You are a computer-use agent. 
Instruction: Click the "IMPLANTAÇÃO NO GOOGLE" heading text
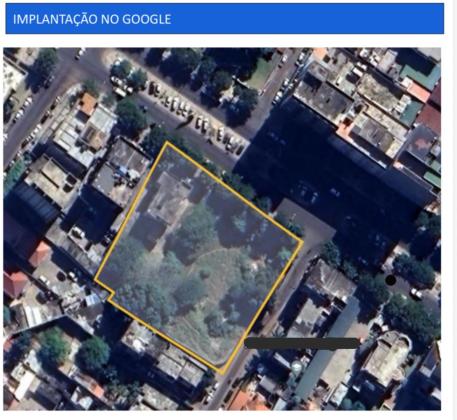[x=92, y=19]
